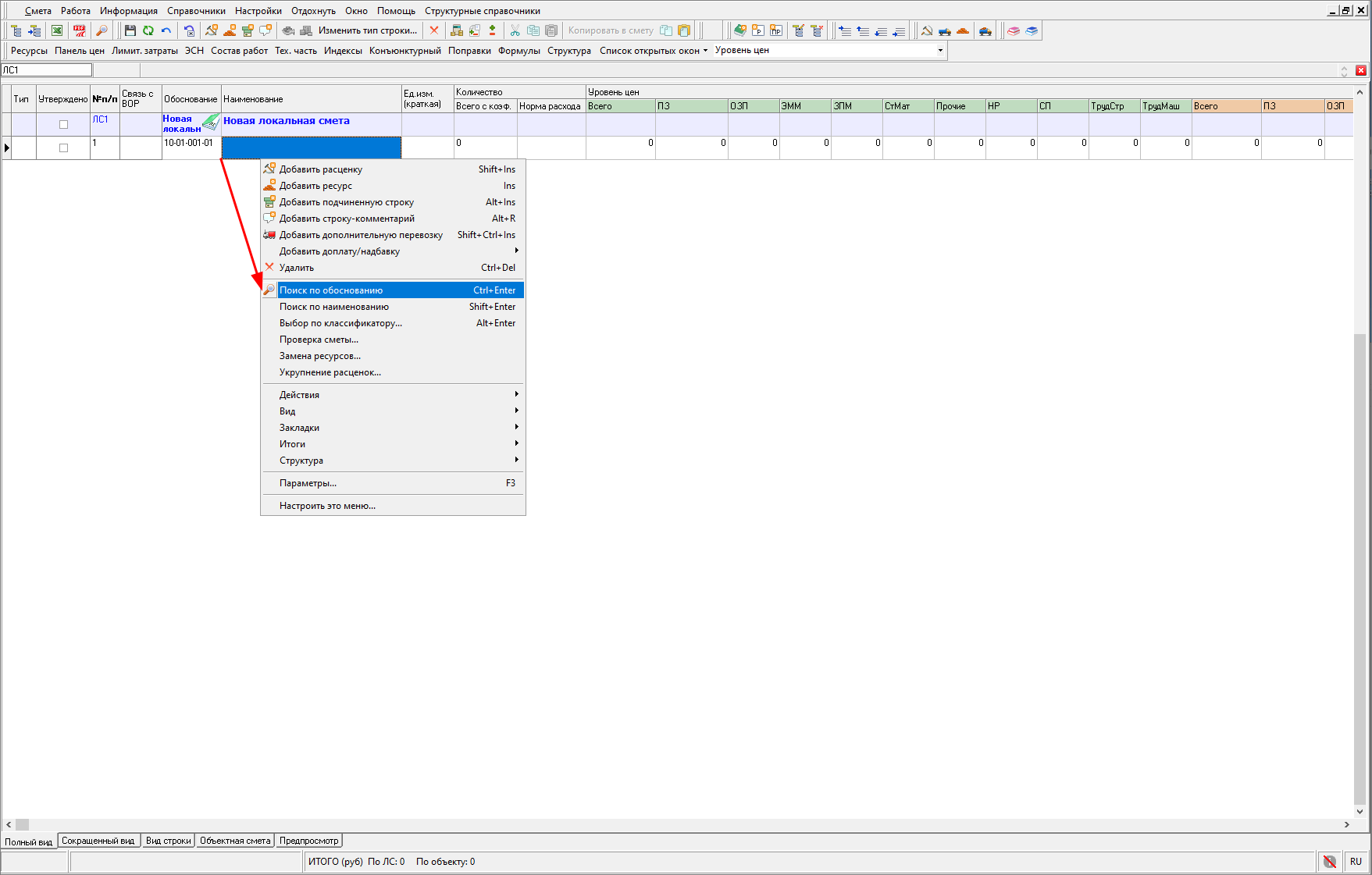Click the Изменить тип строки button
The height and width of the screenshot is (875, 1372).
click(x=367, y=30)
